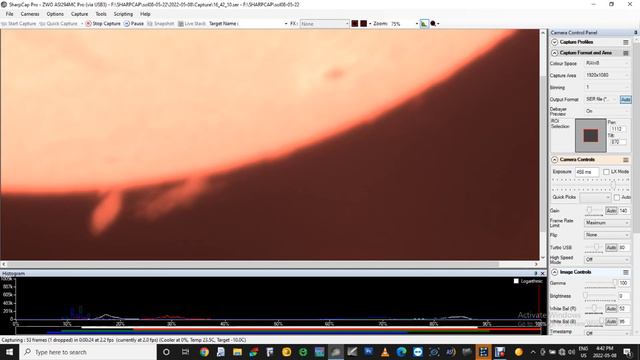Open the Help menu
Image resolution: width=640 pixels, height=360 pixels.
pos(145,14)
